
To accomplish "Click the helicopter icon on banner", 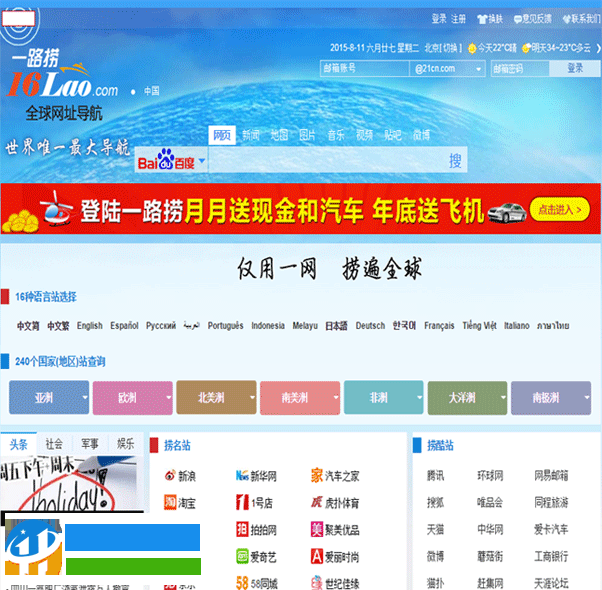I will pos(56,209).
